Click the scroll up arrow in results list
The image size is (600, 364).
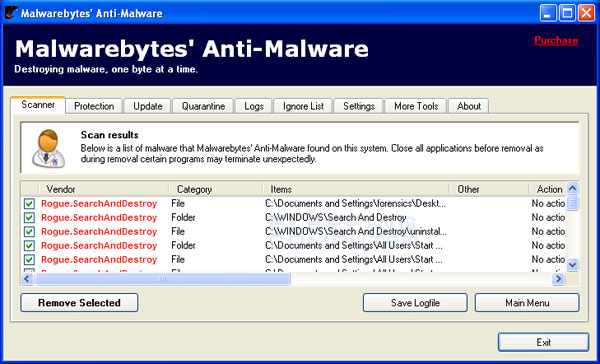[572, 188]
